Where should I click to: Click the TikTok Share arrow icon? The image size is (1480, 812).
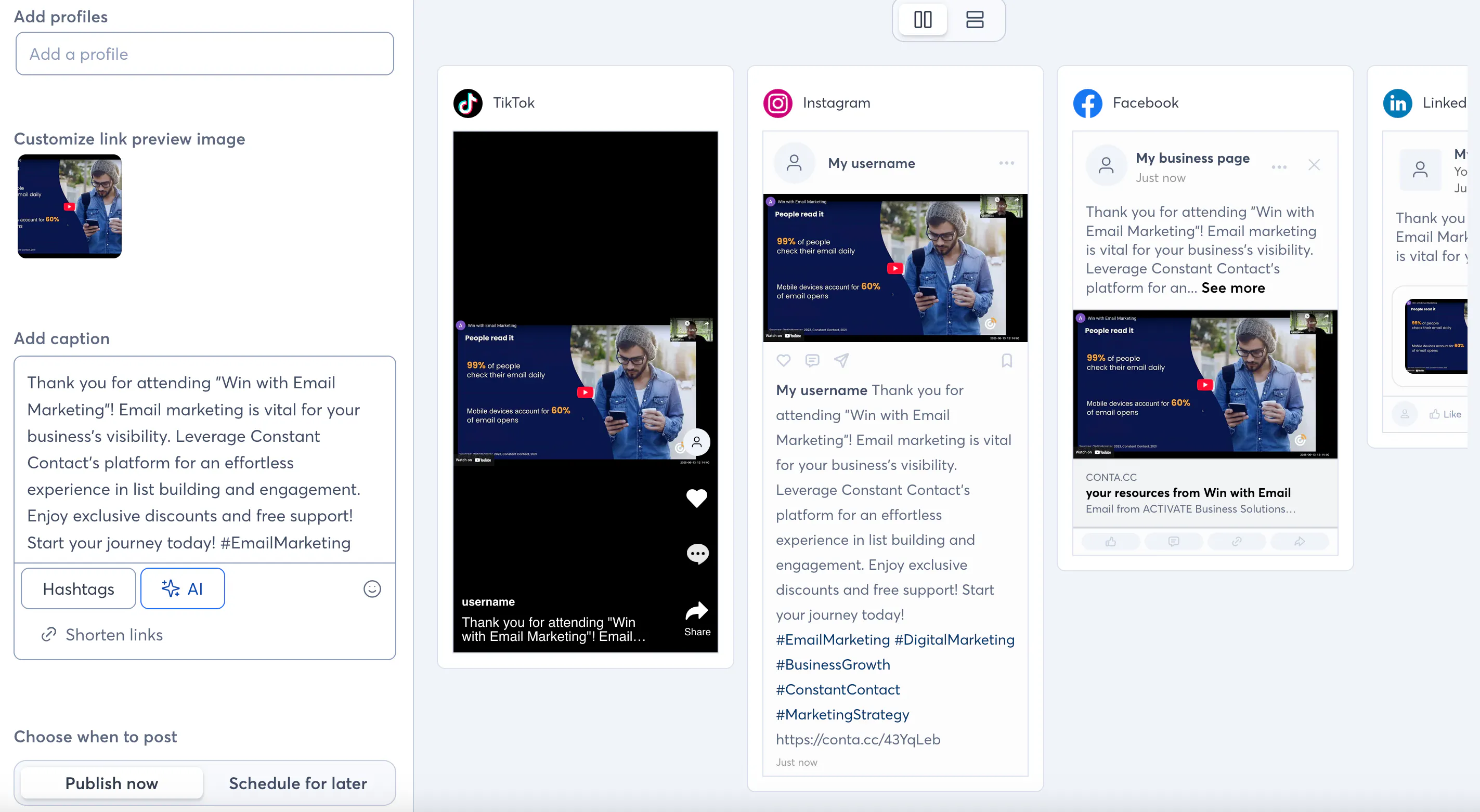[696, 611]
